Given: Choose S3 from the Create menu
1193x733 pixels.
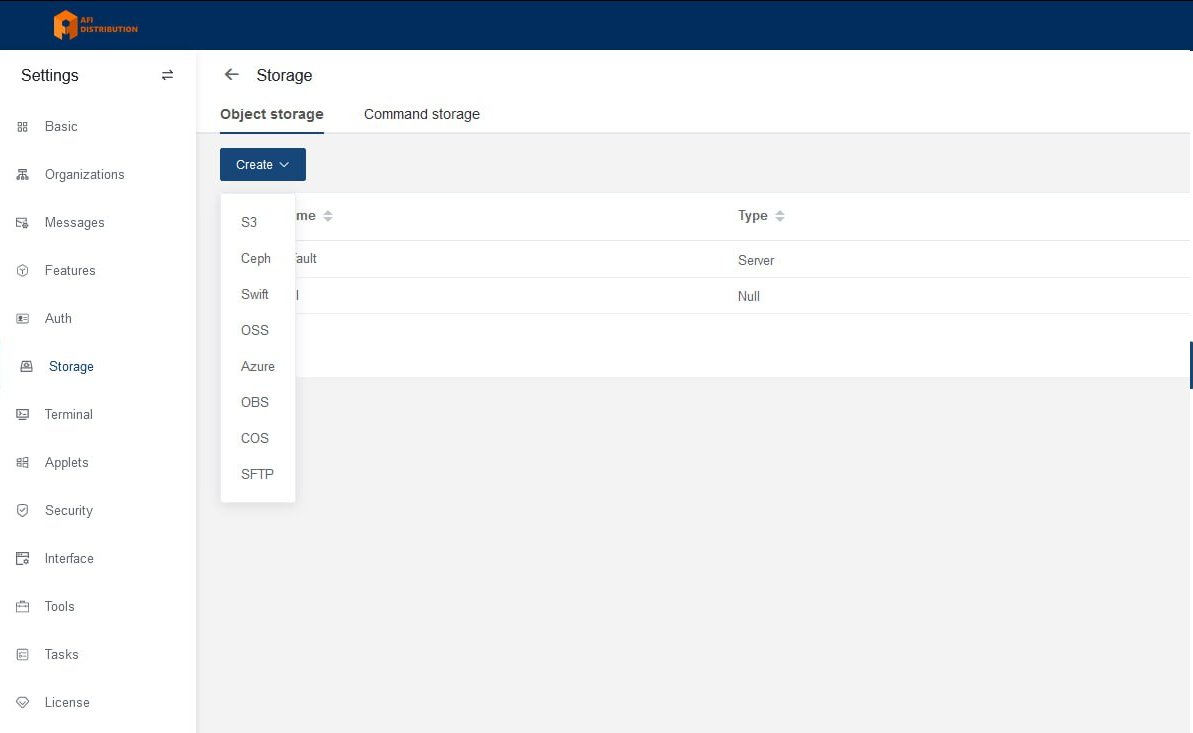Looking at the screenshot, I should (x=249, y=222).
